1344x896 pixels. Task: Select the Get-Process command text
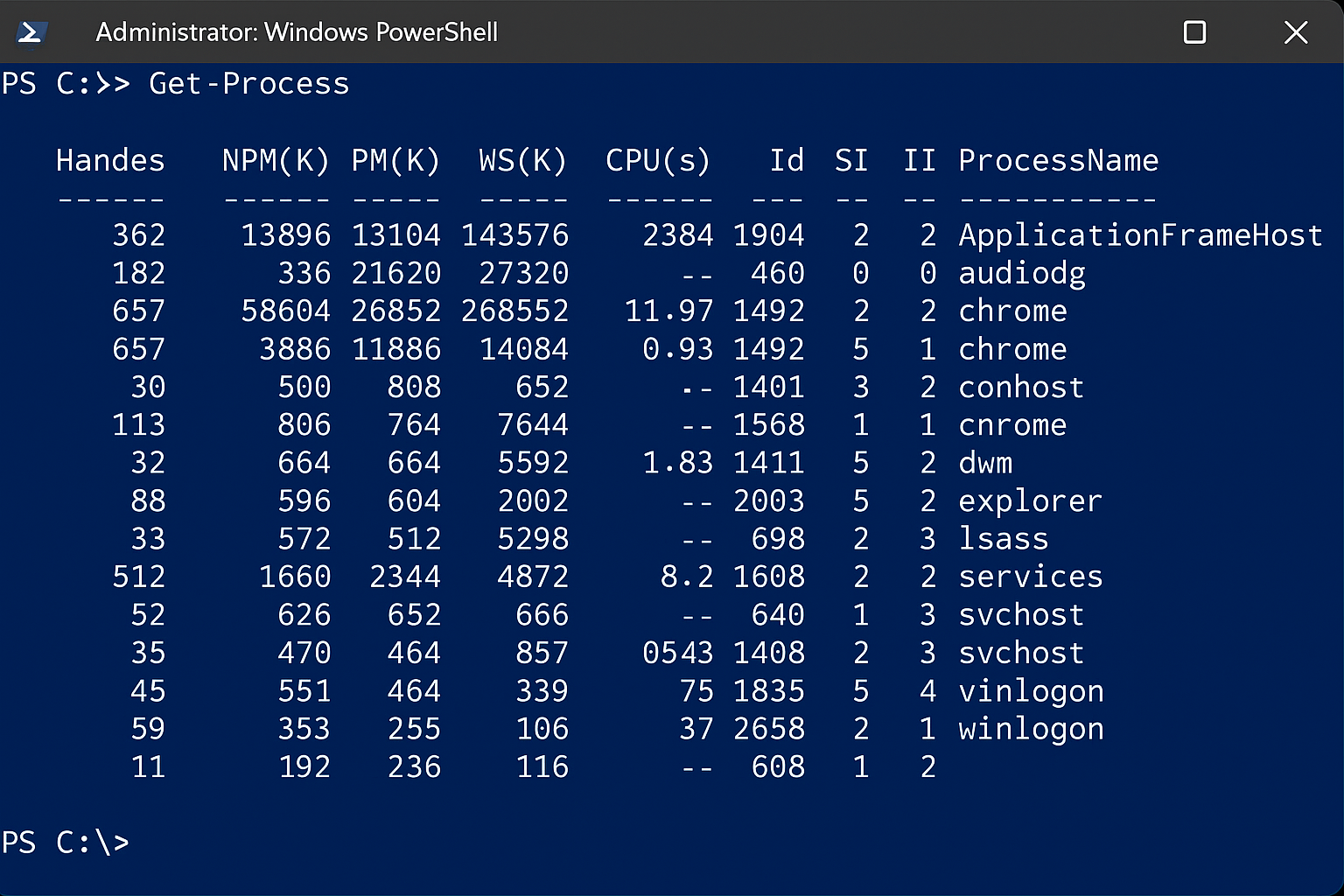point(248,82)
